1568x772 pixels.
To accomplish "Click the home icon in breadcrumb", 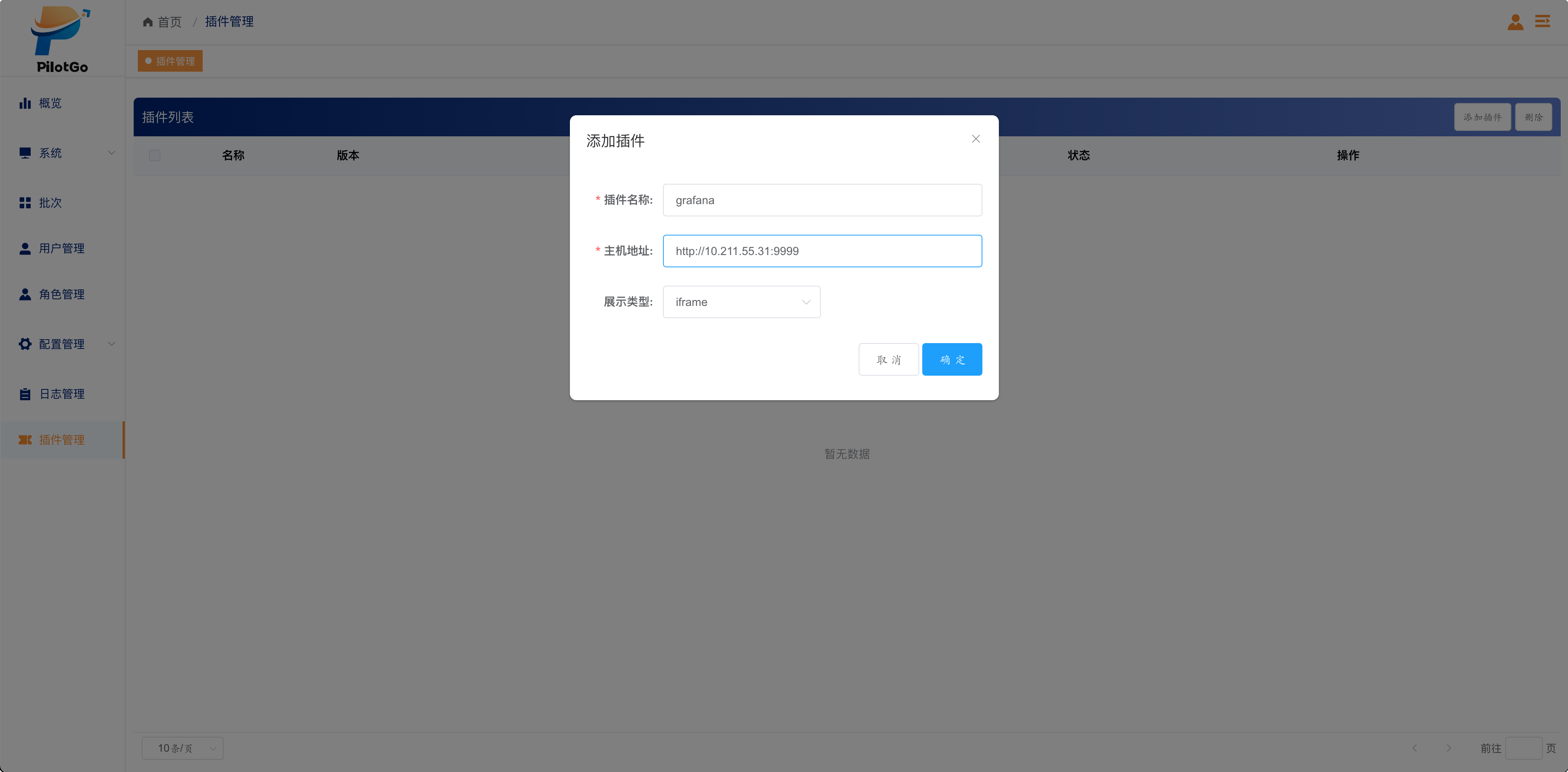I will pyautogui.click(x=147, y=22).
